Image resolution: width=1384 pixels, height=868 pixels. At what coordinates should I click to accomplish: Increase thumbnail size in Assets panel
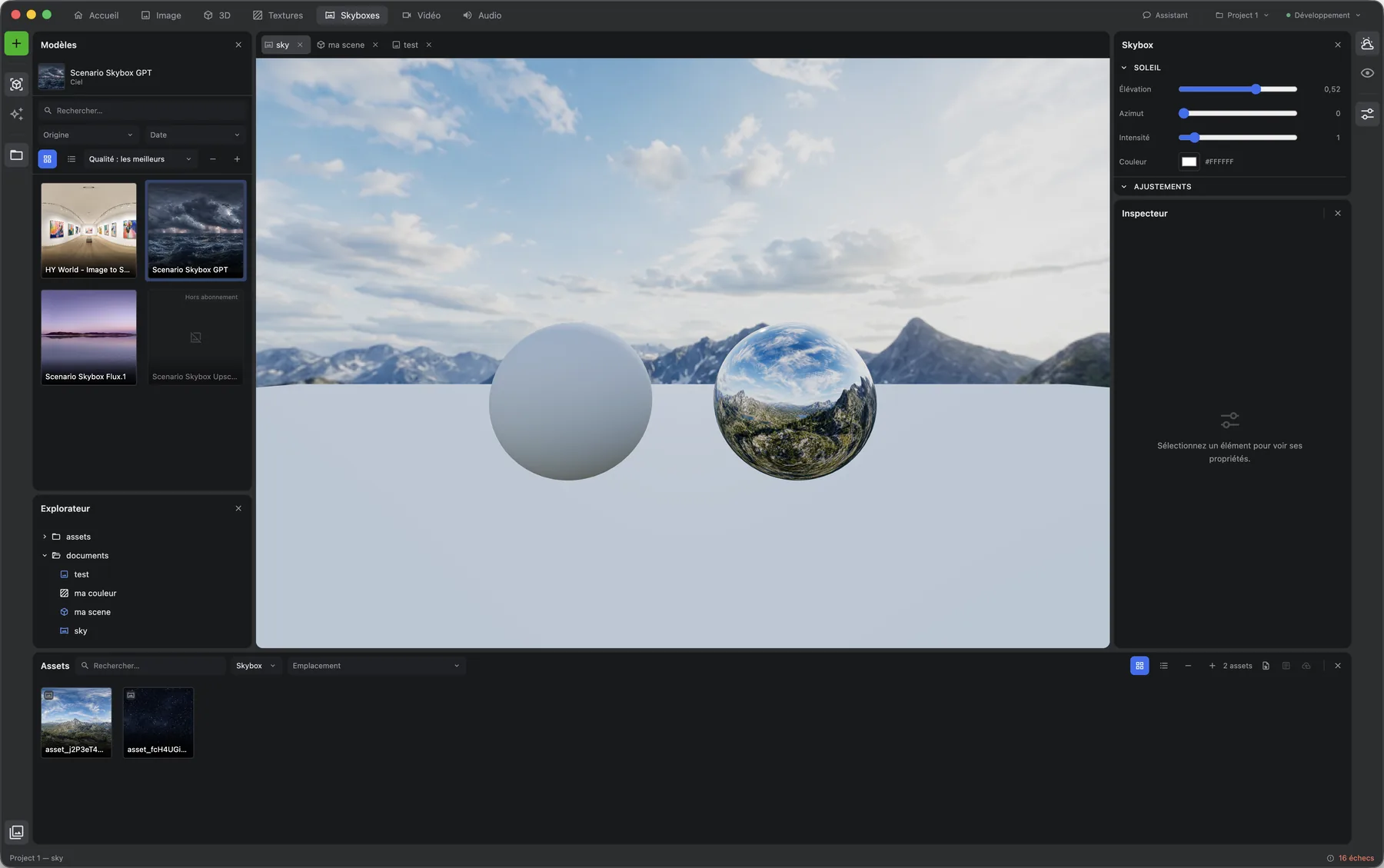[x=1212, y=666]
